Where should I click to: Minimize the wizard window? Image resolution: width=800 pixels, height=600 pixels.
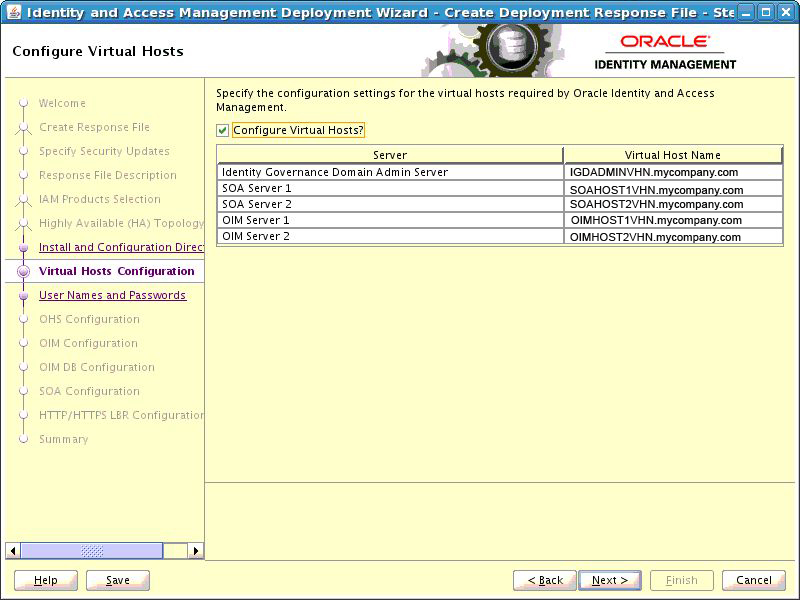point(746,13)
